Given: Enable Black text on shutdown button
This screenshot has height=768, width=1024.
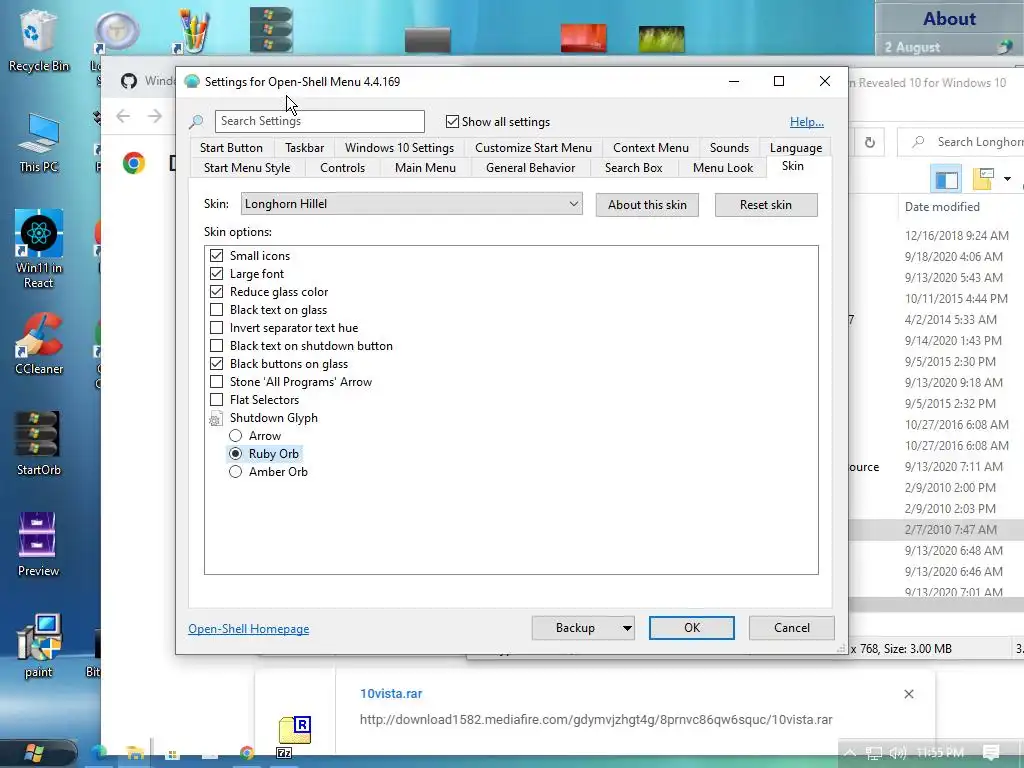Looking at the screenshot, I should [x=216, y=345].
